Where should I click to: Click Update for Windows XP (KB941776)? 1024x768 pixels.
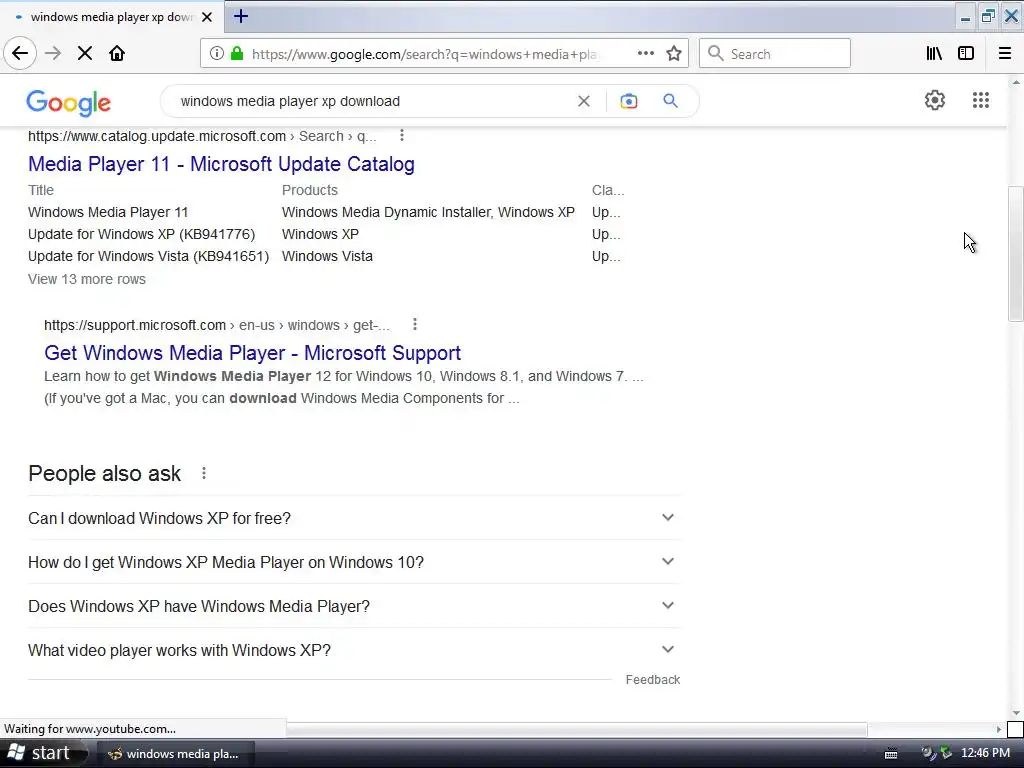point(142,234)
